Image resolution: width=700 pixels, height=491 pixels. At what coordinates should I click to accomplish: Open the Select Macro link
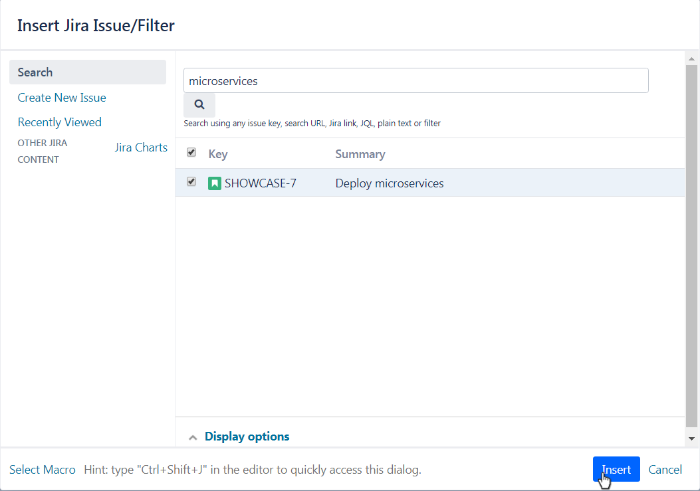coord(42,470)
